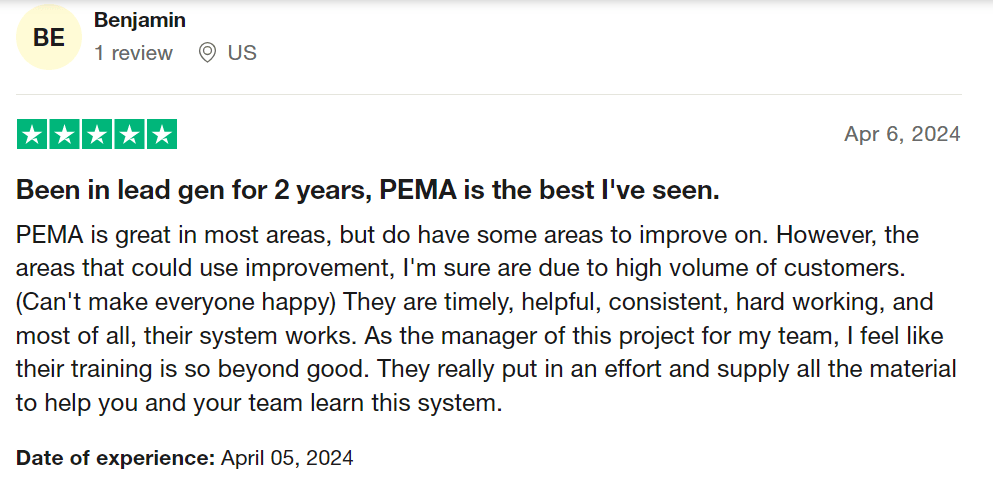Click the line starting "areas that could use"
The height and width of the screenshot is (493, 993).
[x=461, y=269]
